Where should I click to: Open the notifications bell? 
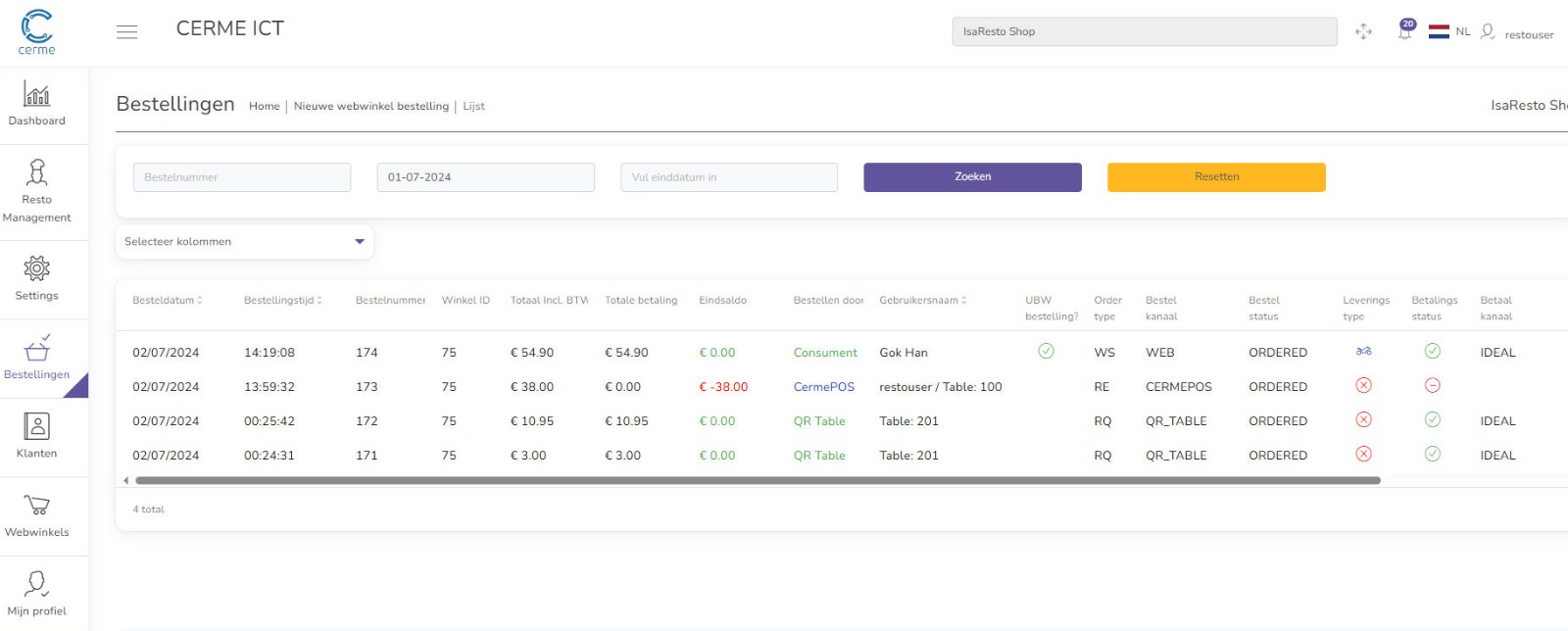[x=1405, y=30]
